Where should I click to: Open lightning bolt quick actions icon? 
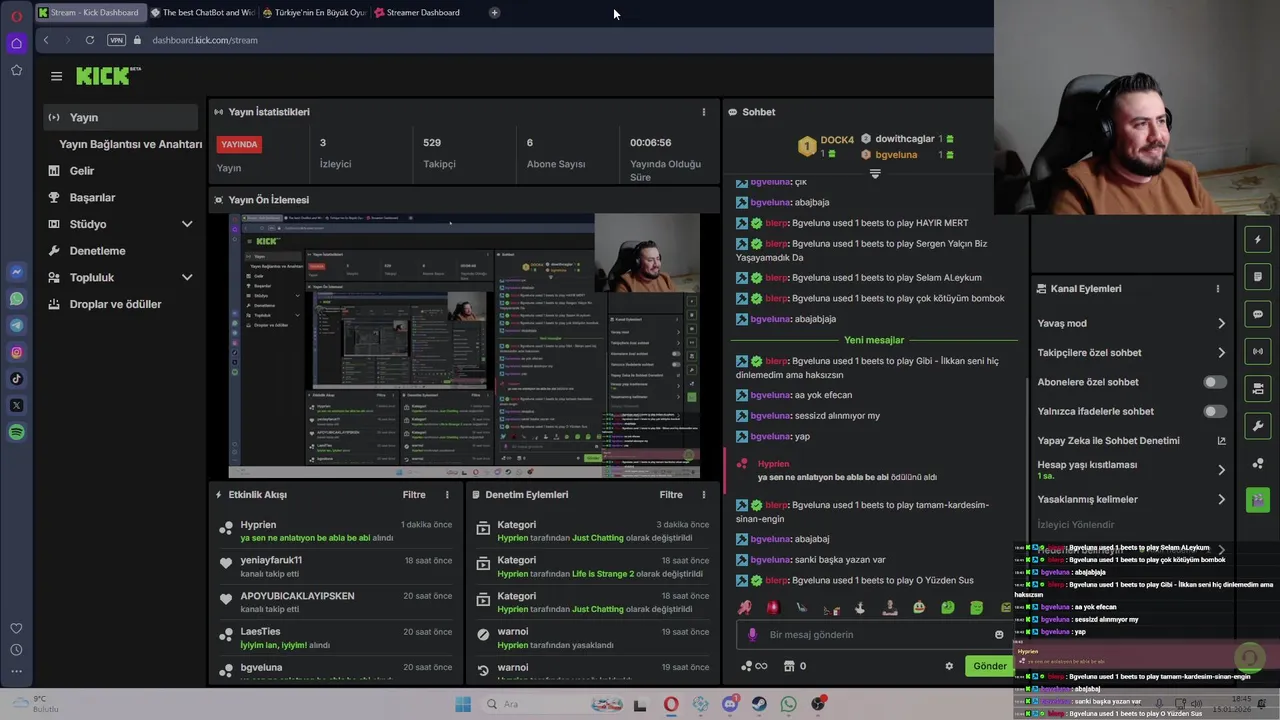click(1258, 240)
